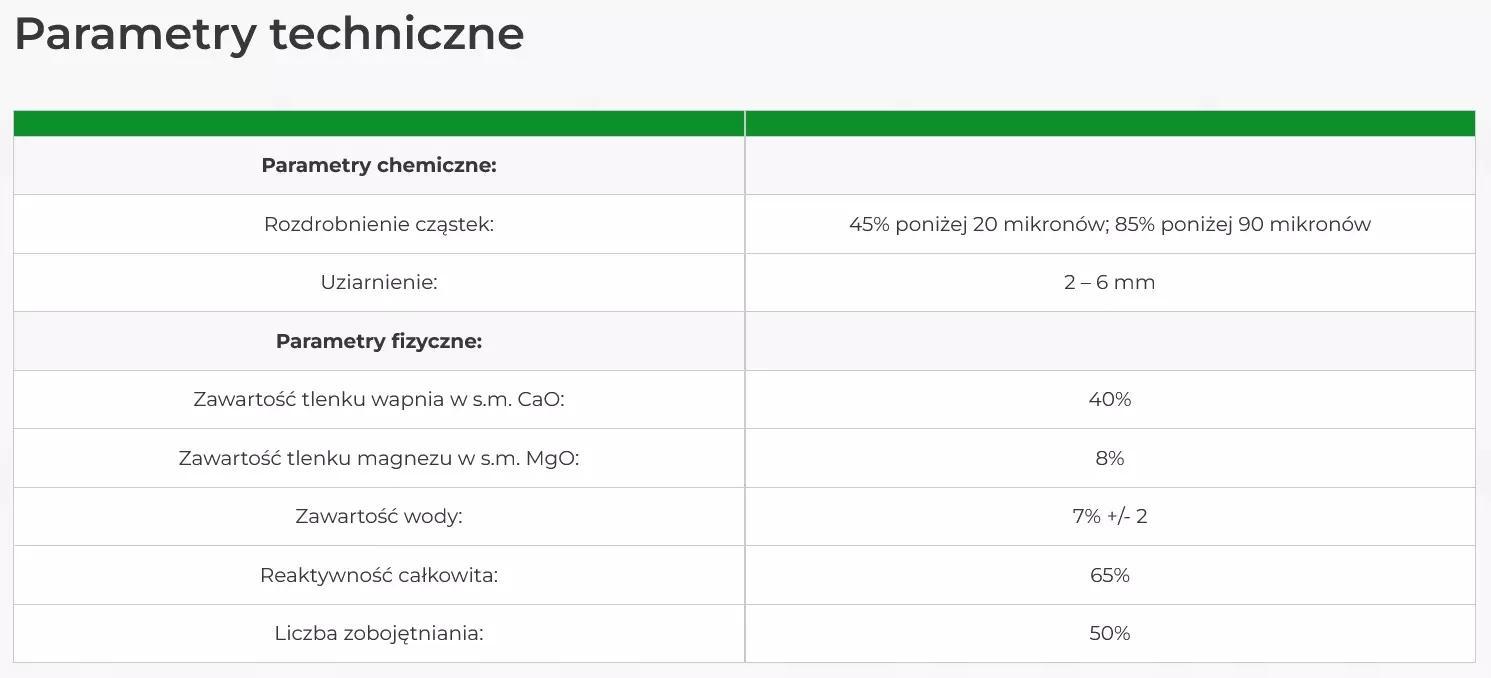Click the "Reaktywność całkowita:" label

(379, 575)
